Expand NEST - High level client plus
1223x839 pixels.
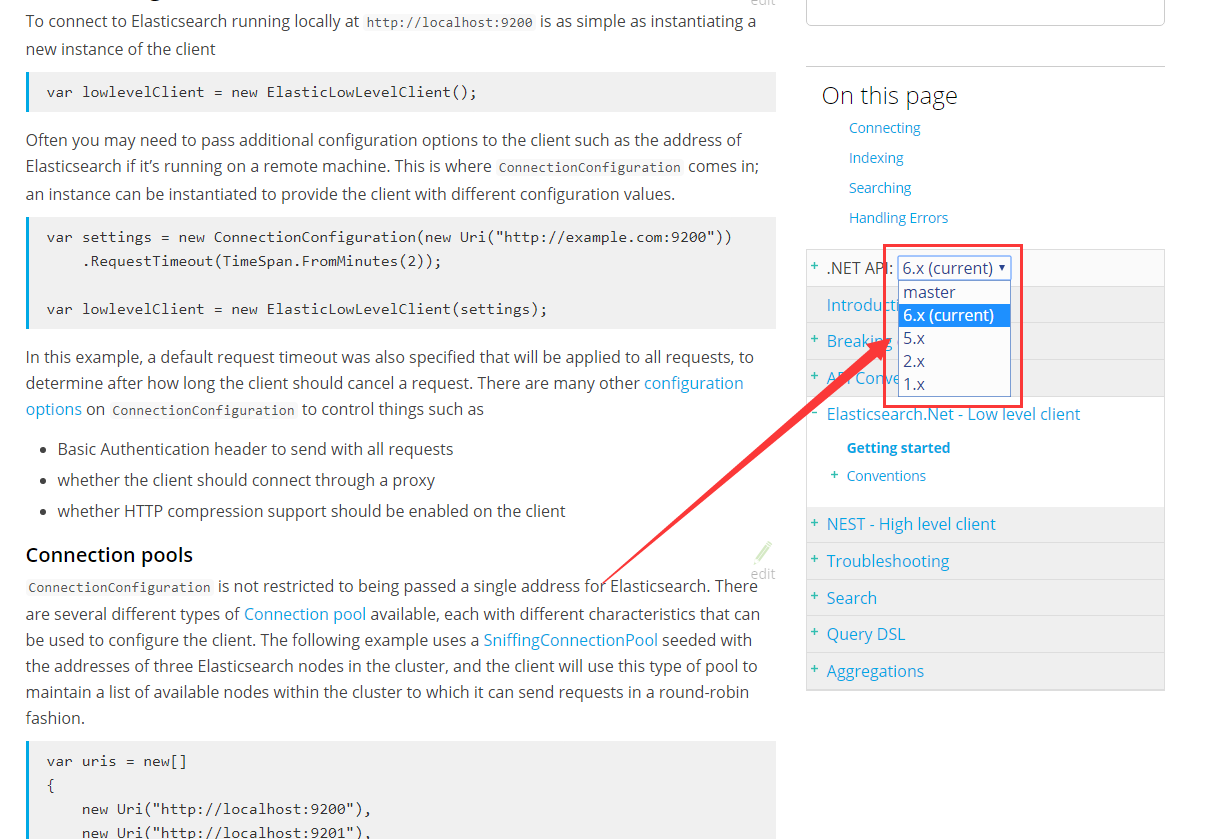(814, 523)
